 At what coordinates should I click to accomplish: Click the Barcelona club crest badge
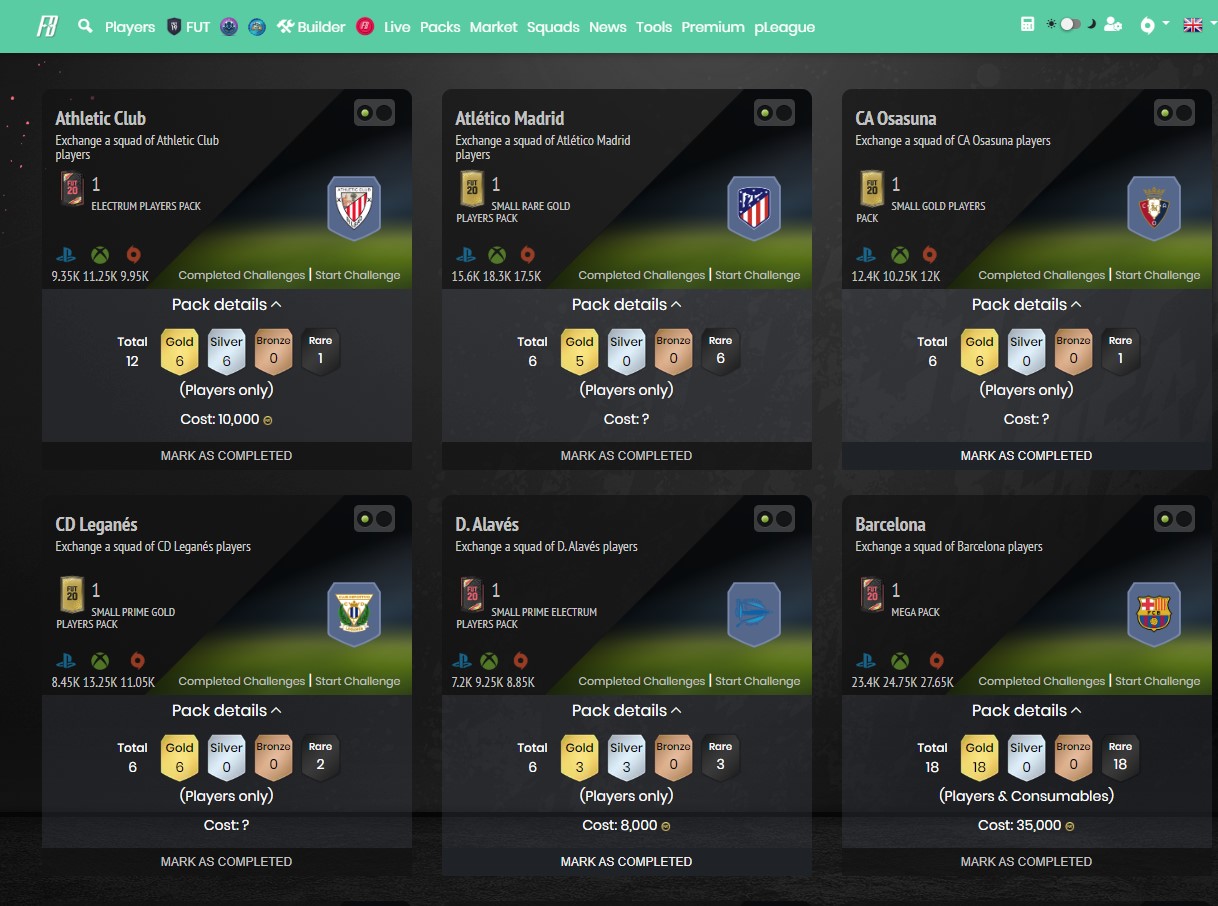(x=1154, y=614)
